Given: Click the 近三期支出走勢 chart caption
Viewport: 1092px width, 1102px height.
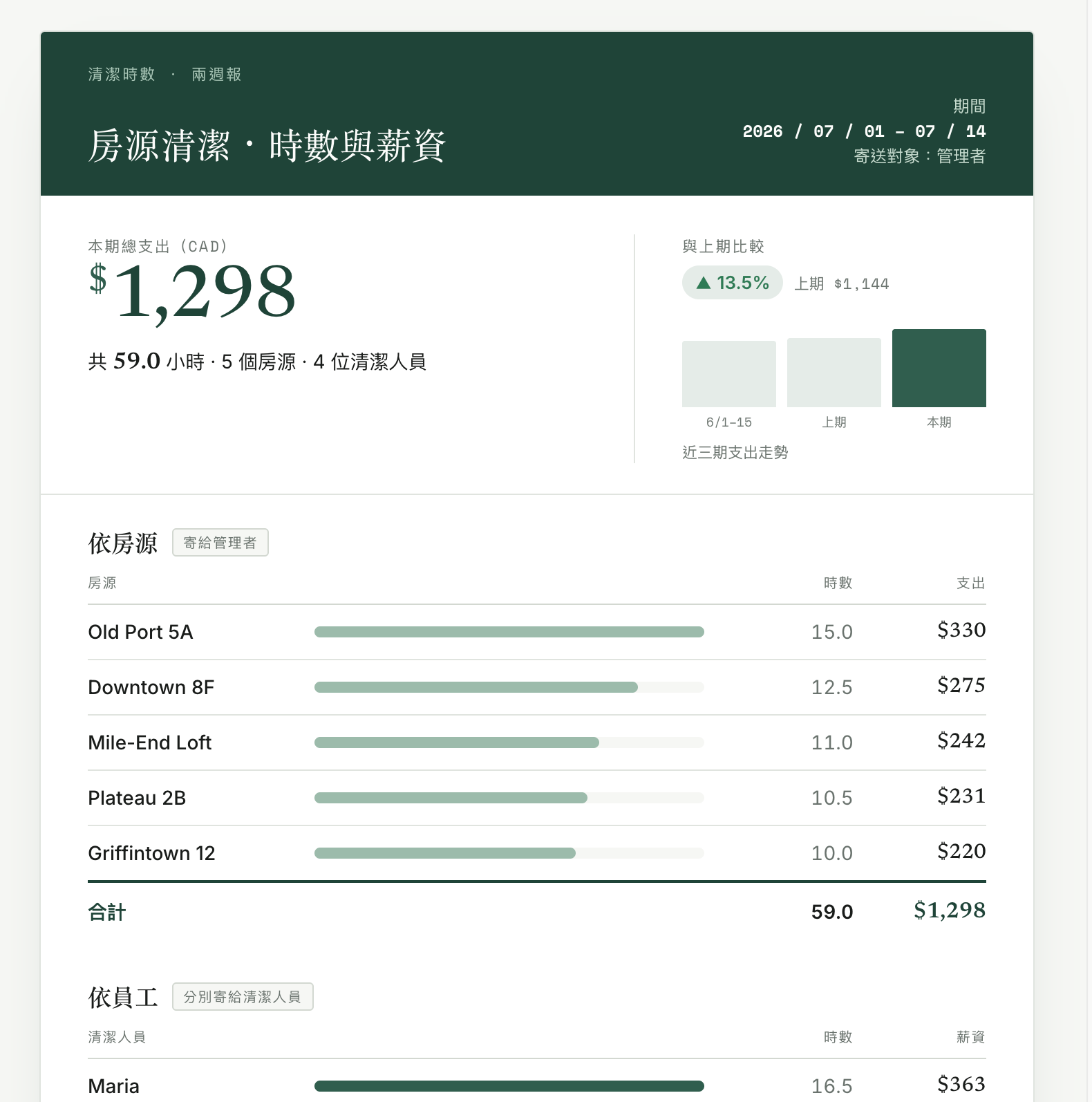Looking at the screenshot, I should pos(735,452).
